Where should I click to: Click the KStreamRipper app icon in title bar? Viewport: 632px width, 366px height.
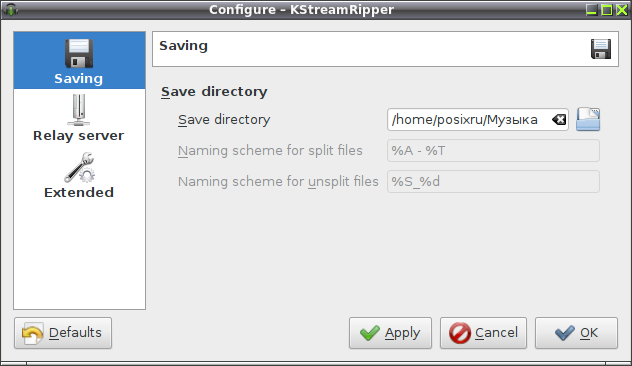pos(11,9)
